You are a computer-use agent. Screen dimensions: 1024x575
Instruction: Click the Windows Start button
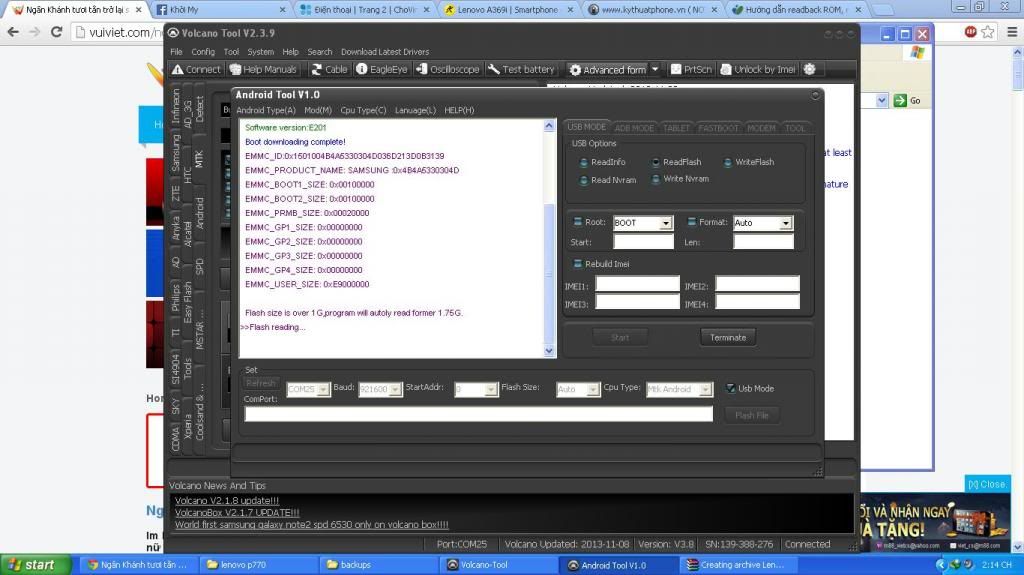(x=35, y=565)
